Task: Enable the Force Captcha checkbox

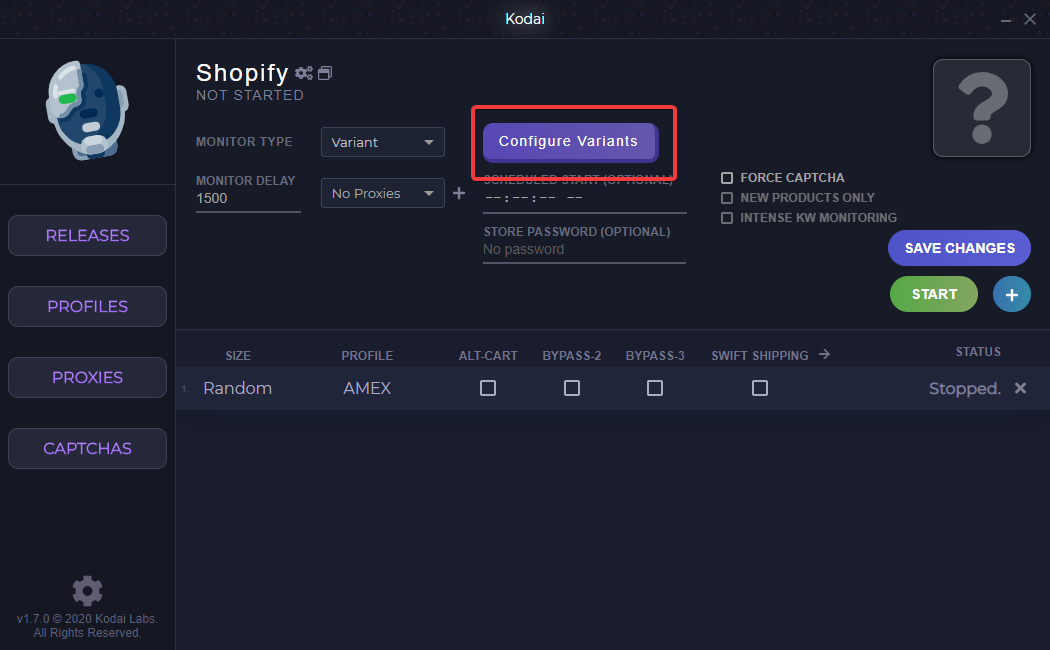Action: pos(727,178)
